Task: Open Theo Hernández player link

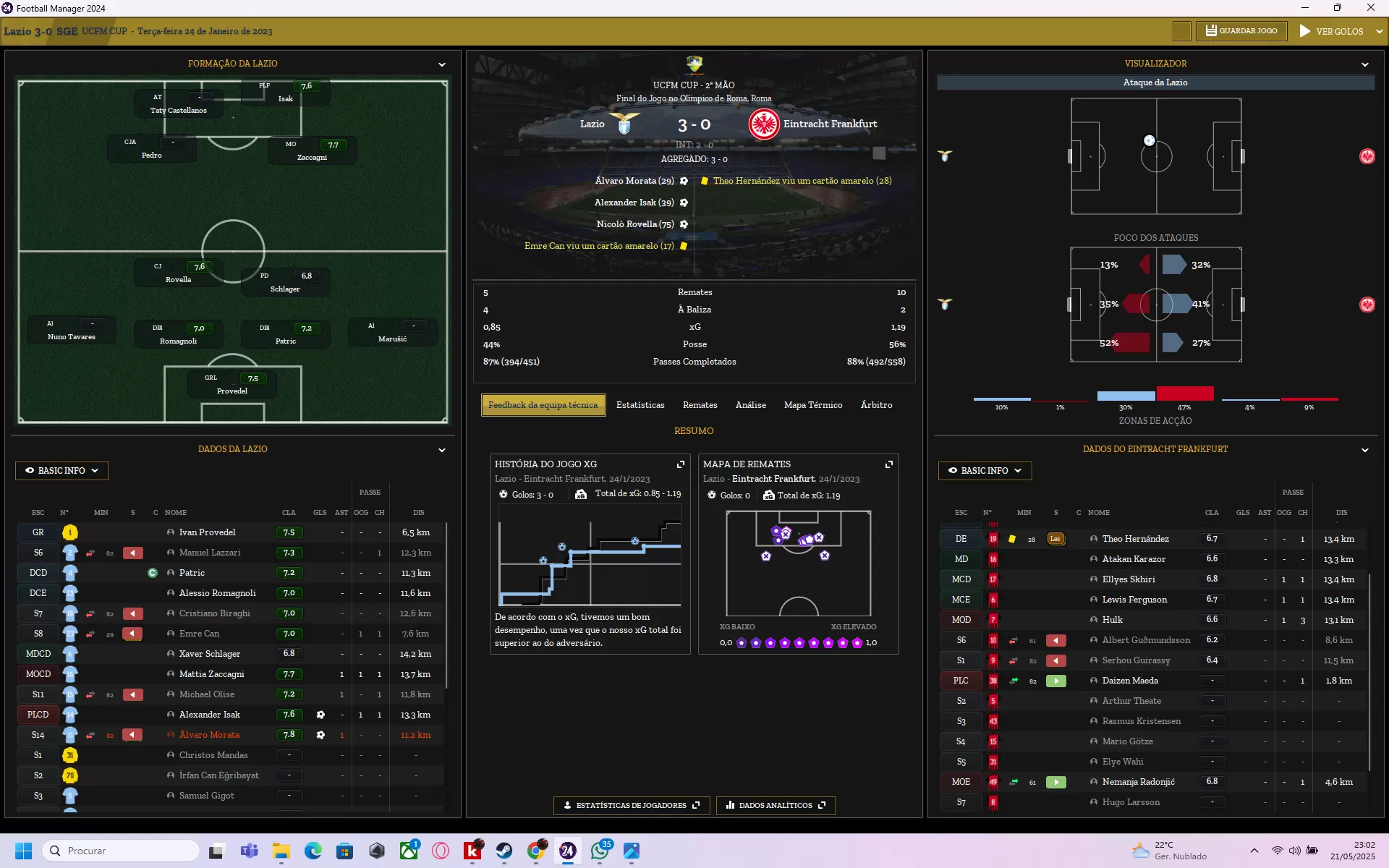Action: [x=1135, y=539]
